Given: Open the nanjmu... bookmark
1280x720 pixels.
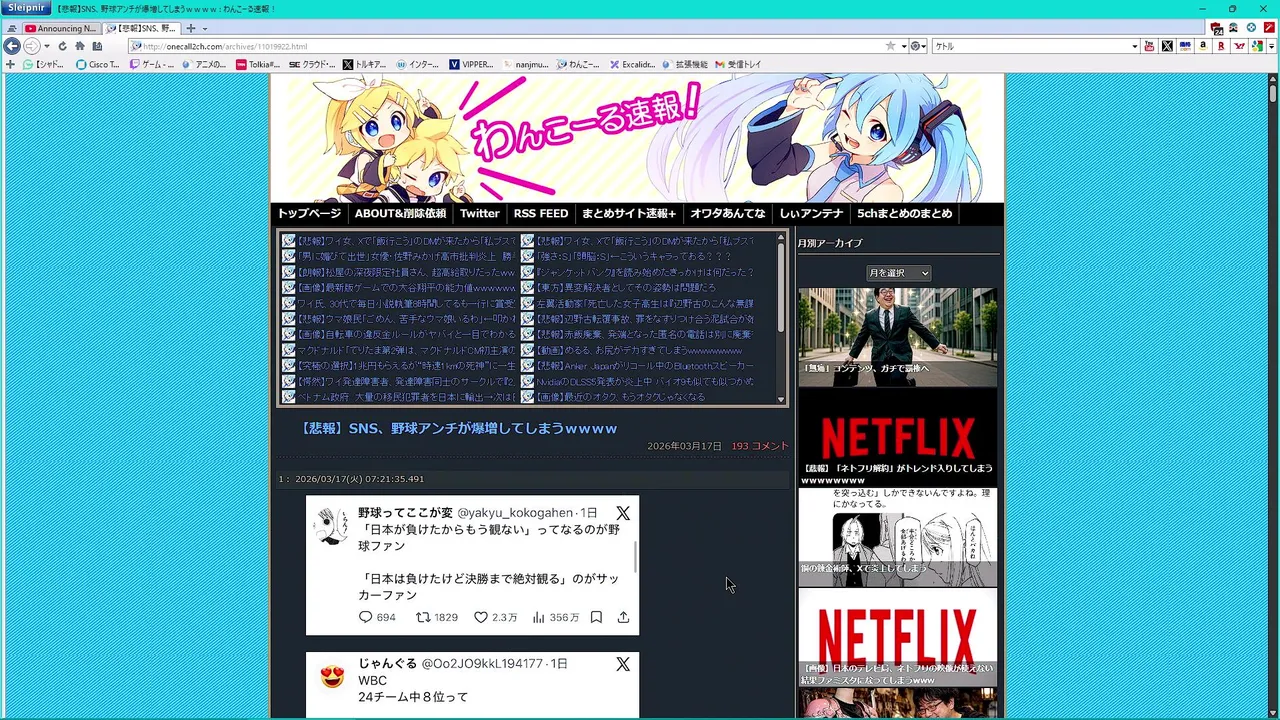Looking at the screenshot, I should coord(526,64).
